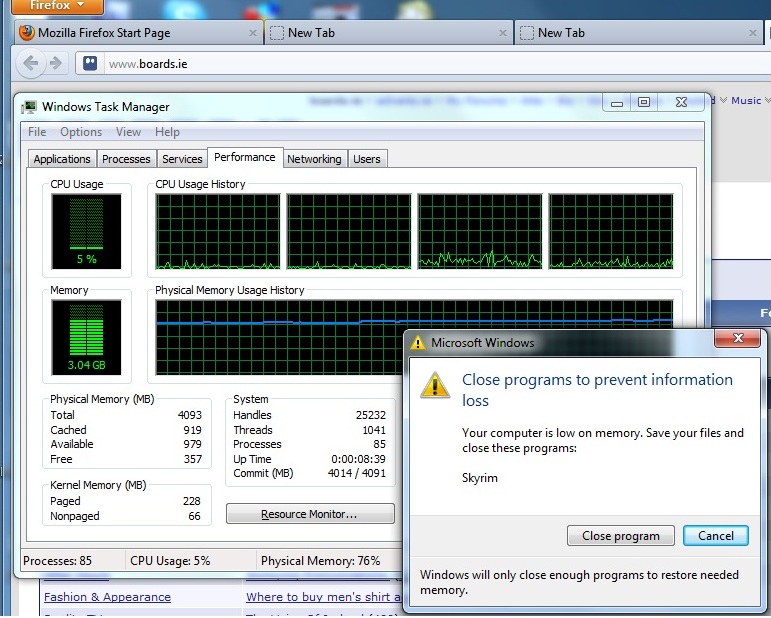Click the Memory 3.04 GB gauge
This screenshot has height=618, width=771.
click(x=87, y=337)
